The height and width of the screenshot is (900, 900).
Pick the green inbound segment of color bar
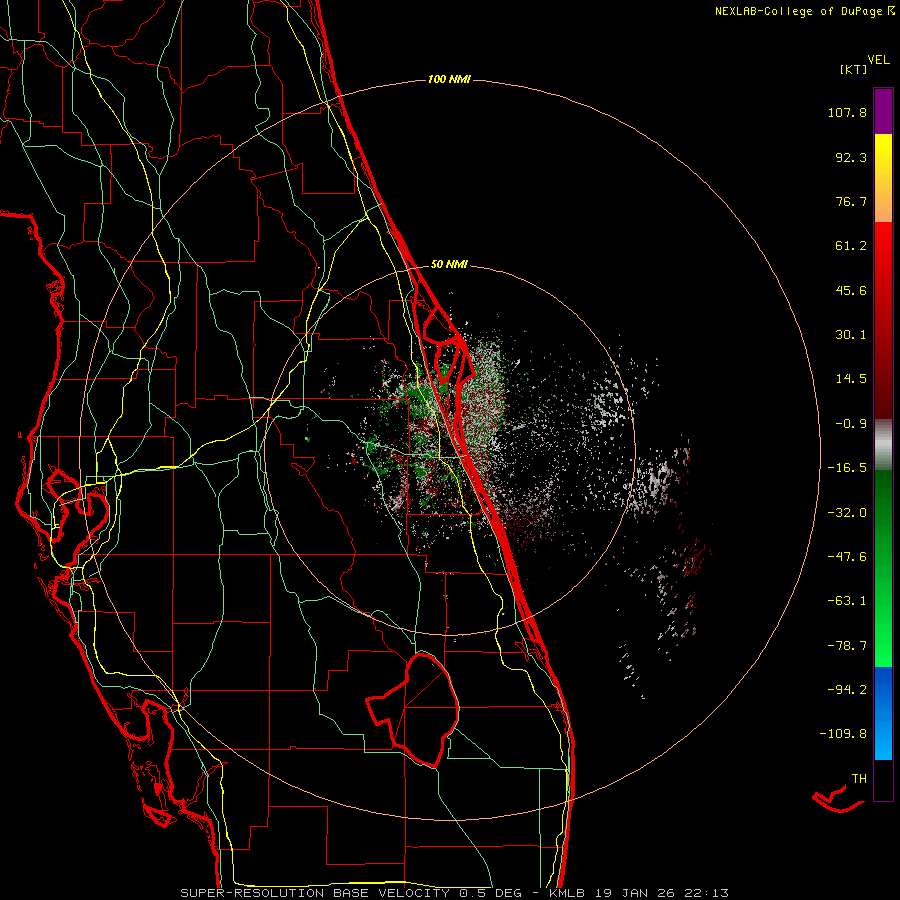click(883, 568)
